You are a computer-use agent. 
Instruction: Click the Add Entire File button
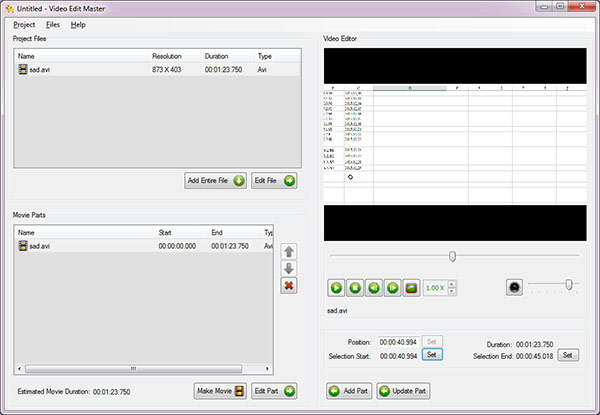click(215, 181)
